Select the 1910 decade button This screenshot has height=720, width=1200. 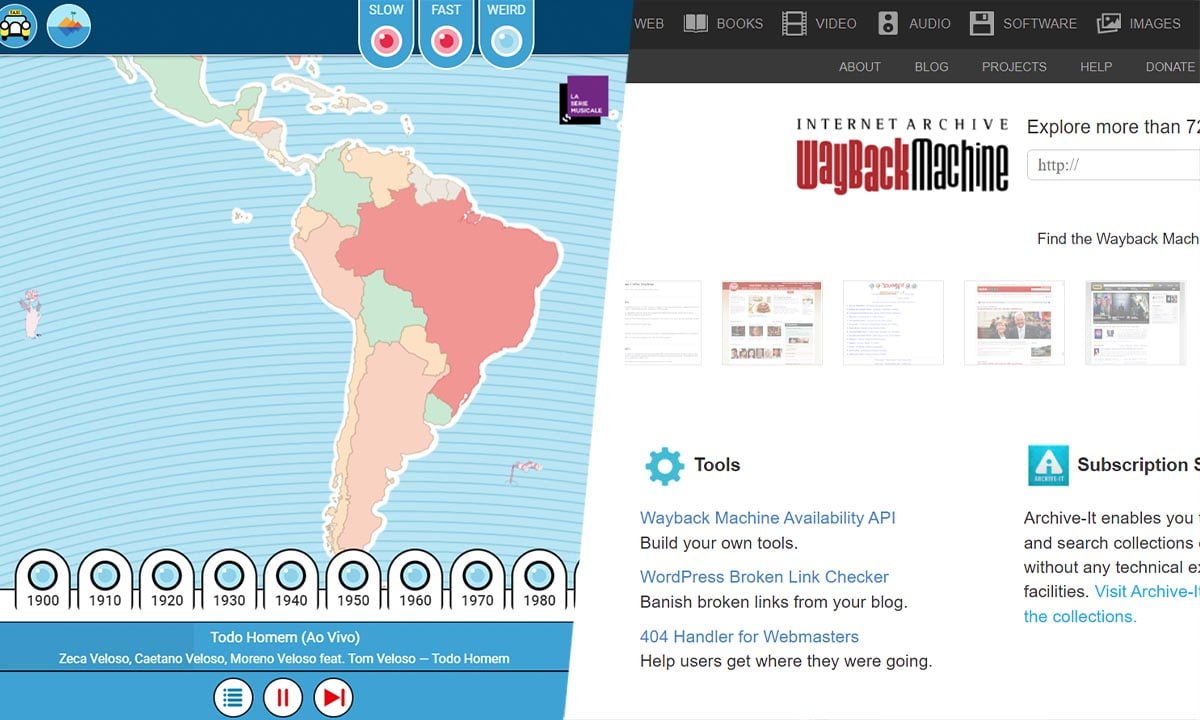[x=105, y=580]
